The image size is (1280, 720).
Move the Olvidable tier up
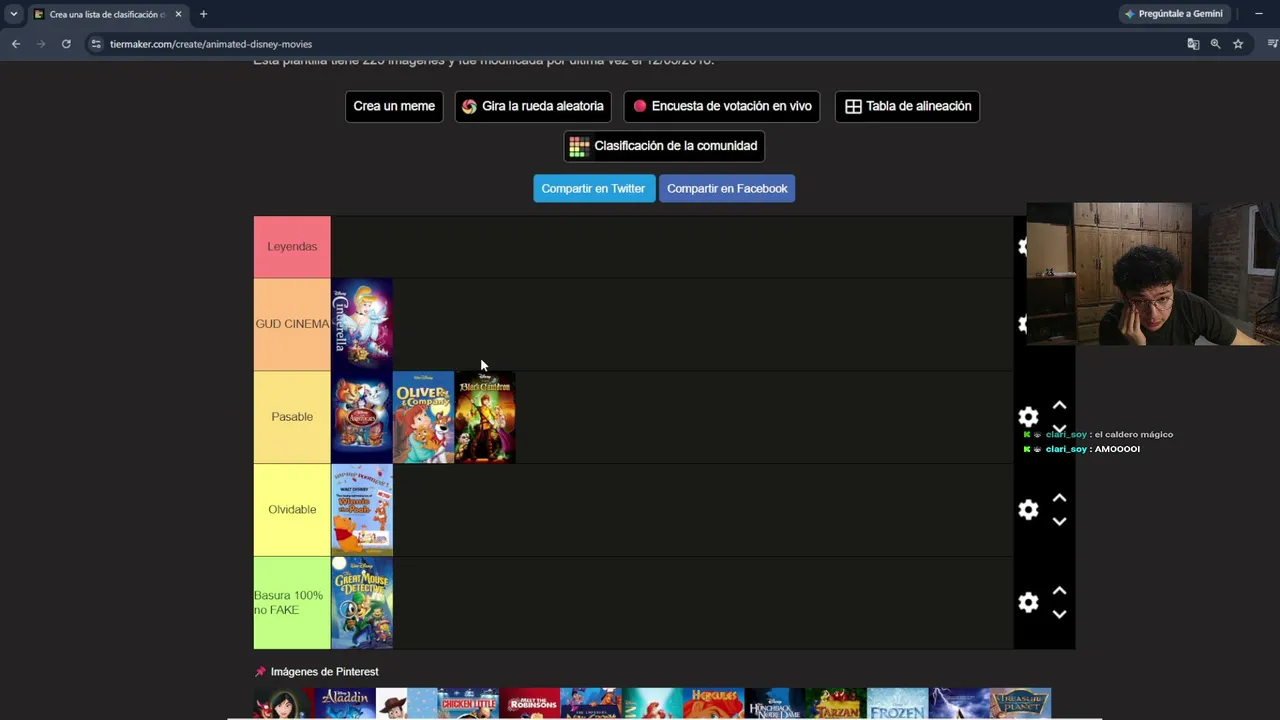pos(1059,498)
